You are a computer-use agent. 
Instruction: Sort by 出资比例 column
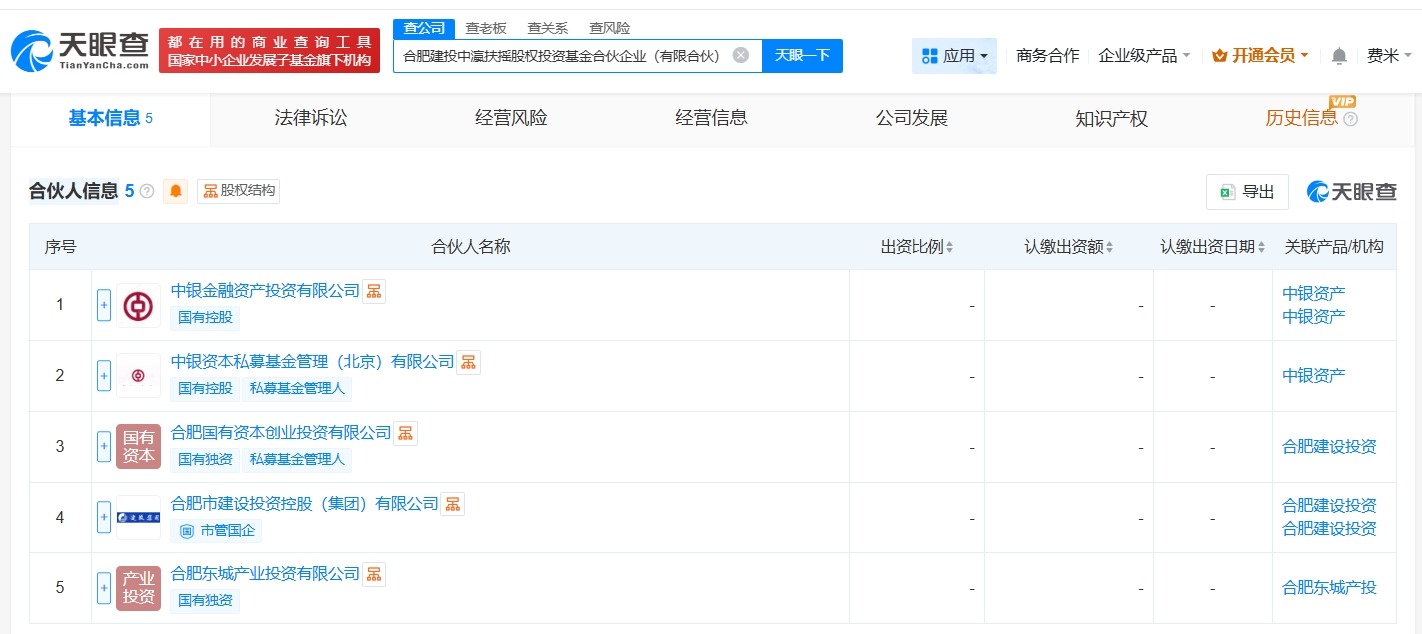tap(917, 247)
